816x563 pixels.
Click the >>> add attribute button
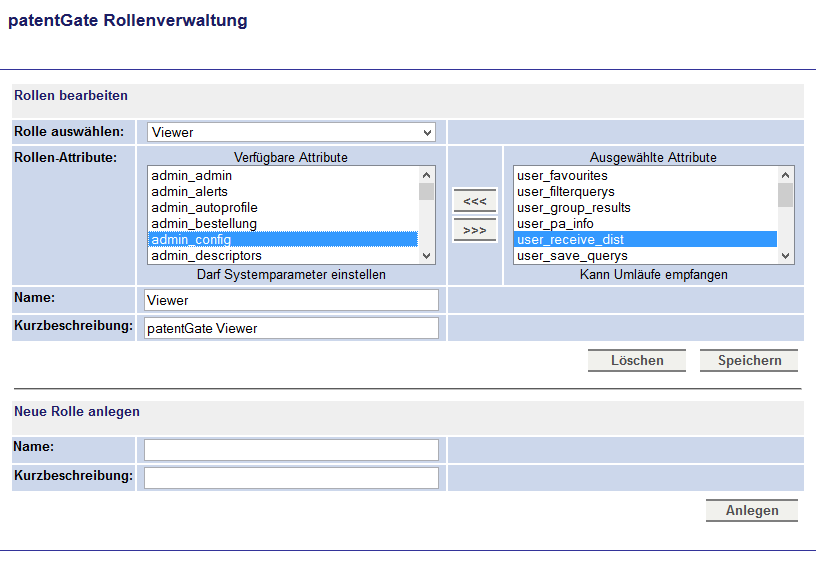click(475, 230)
